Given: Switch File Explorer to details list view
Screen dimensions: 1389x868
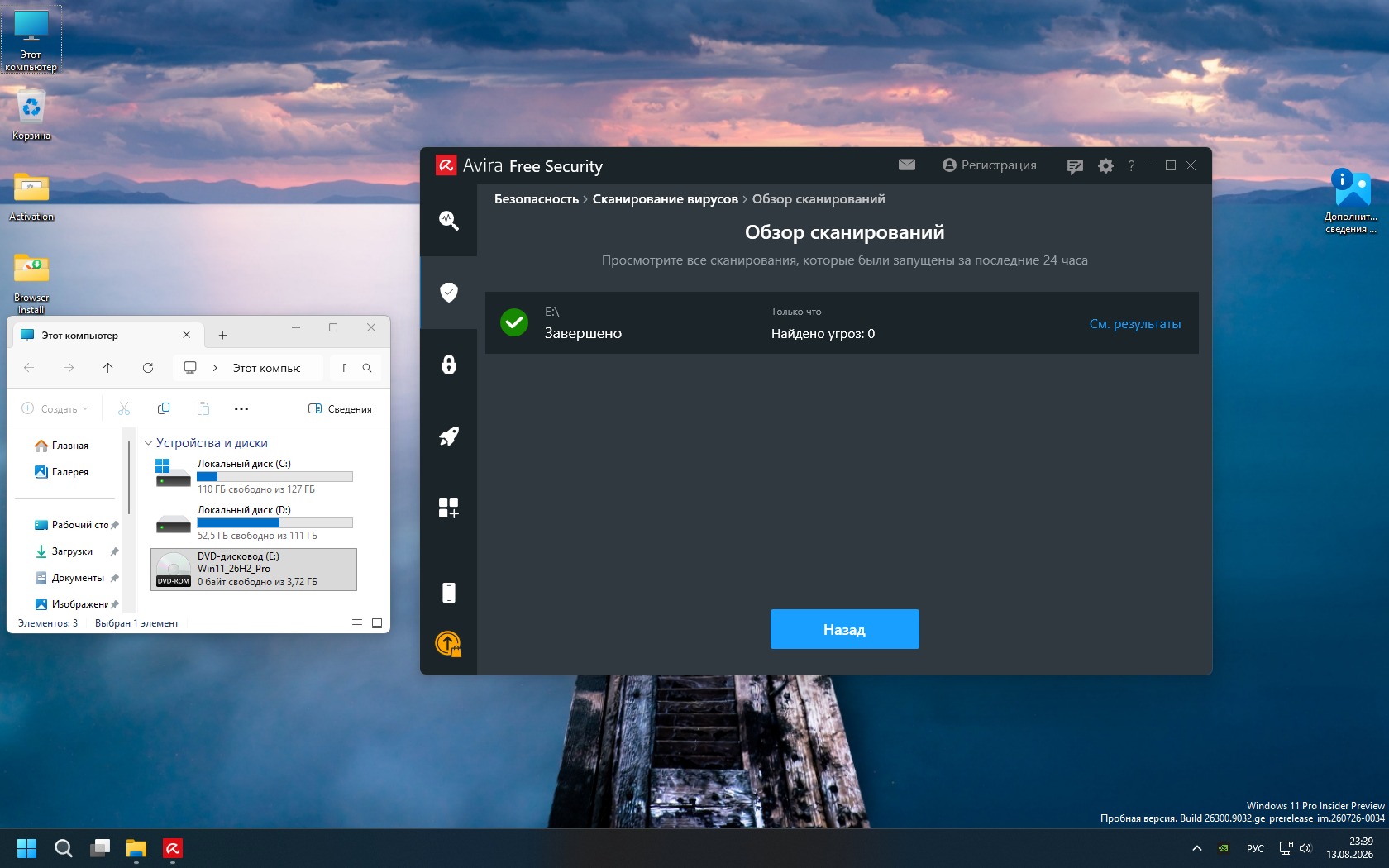Looking at the screenshot, I should point(357,623).
